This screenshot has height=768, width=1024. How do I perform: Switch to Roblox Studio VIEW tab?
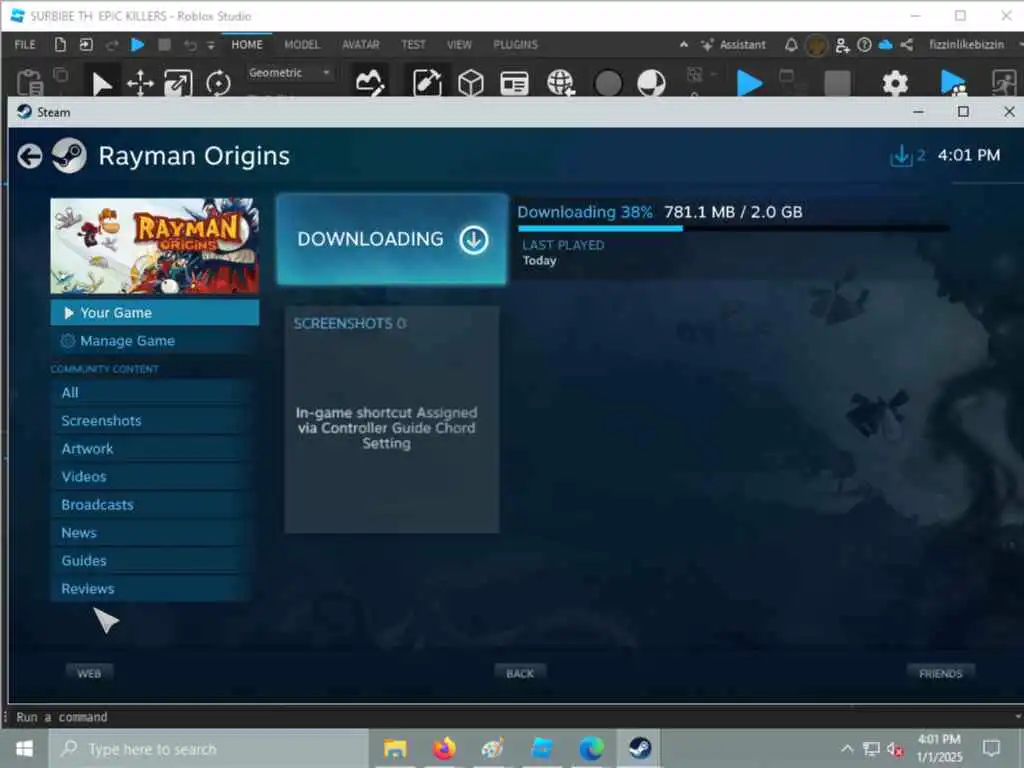point(459,44)
